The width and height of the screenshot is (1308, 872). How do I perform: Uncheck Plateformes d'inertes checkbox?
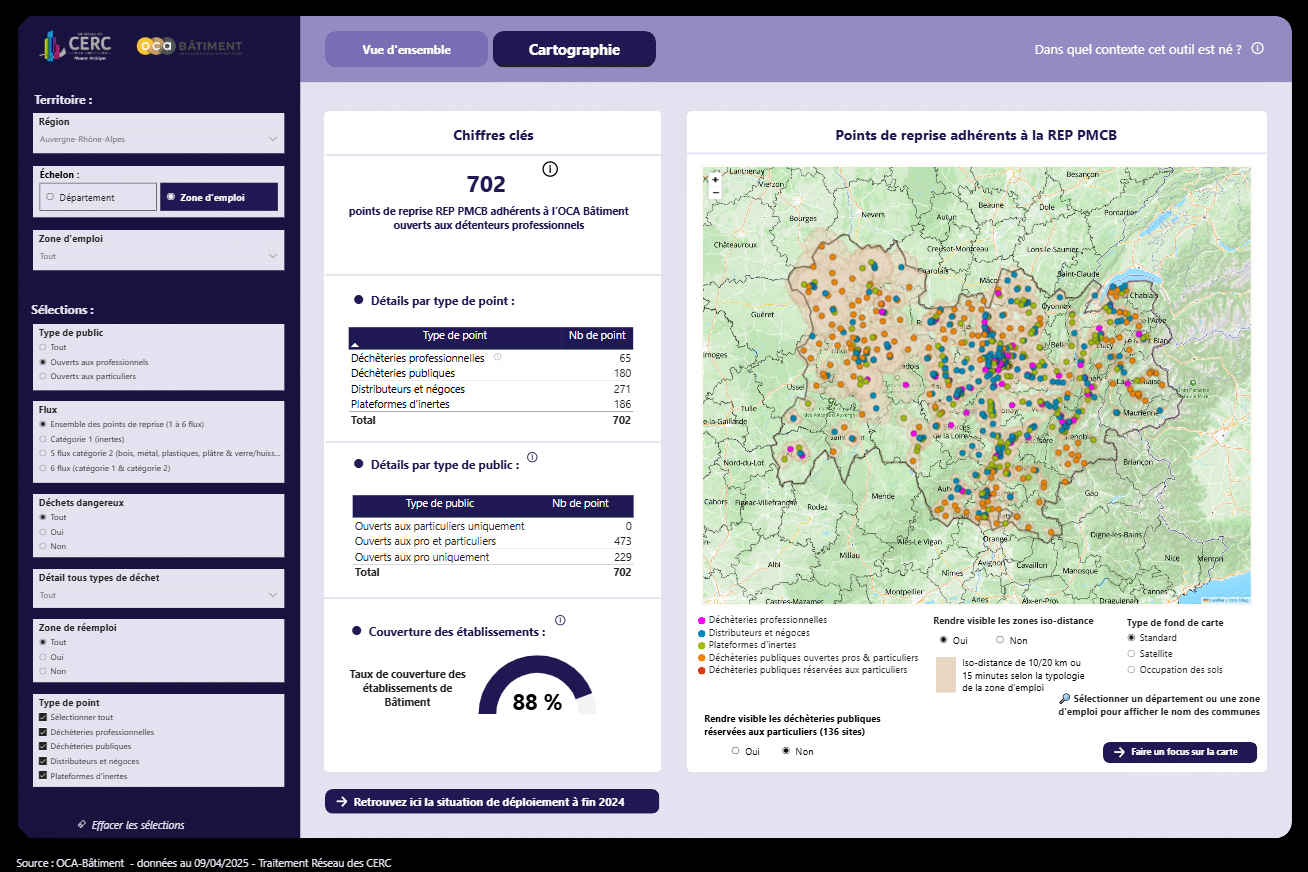coord(42,776)
